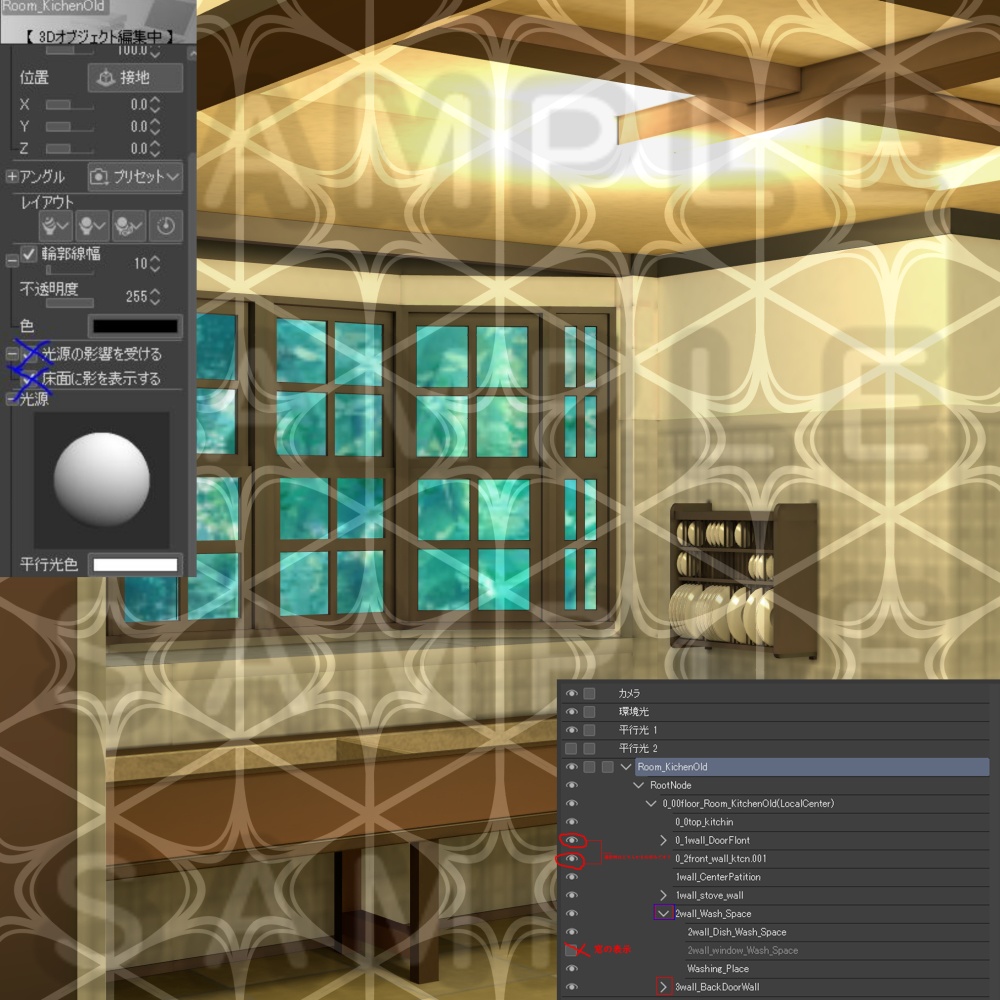Open the third layout preset icon dropdown
The width and height of the screenshot is (1000, 1000).
click(129, 226)
